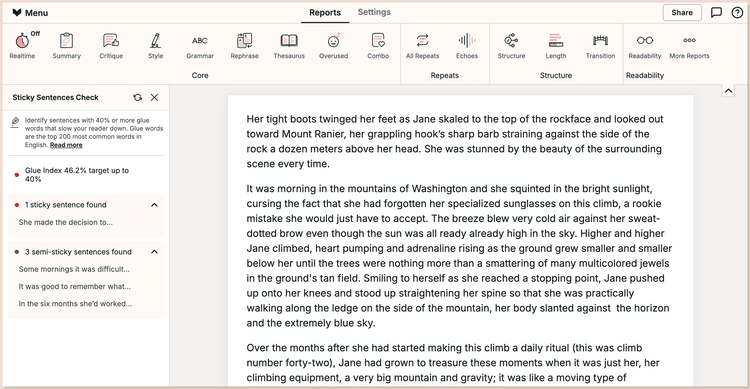This screenshot has height=389, width=750.
Task: Toggle the Realtime checking timer
Action: [22, 45]
